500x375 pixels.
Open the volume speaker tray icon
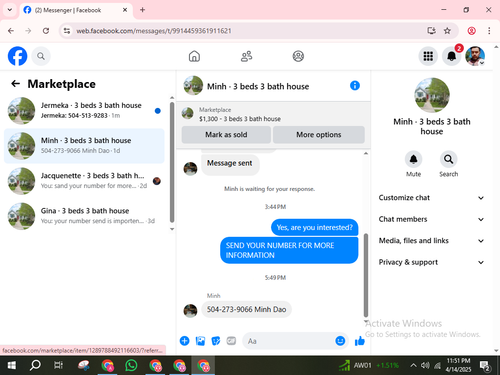[x=425, y=365]
